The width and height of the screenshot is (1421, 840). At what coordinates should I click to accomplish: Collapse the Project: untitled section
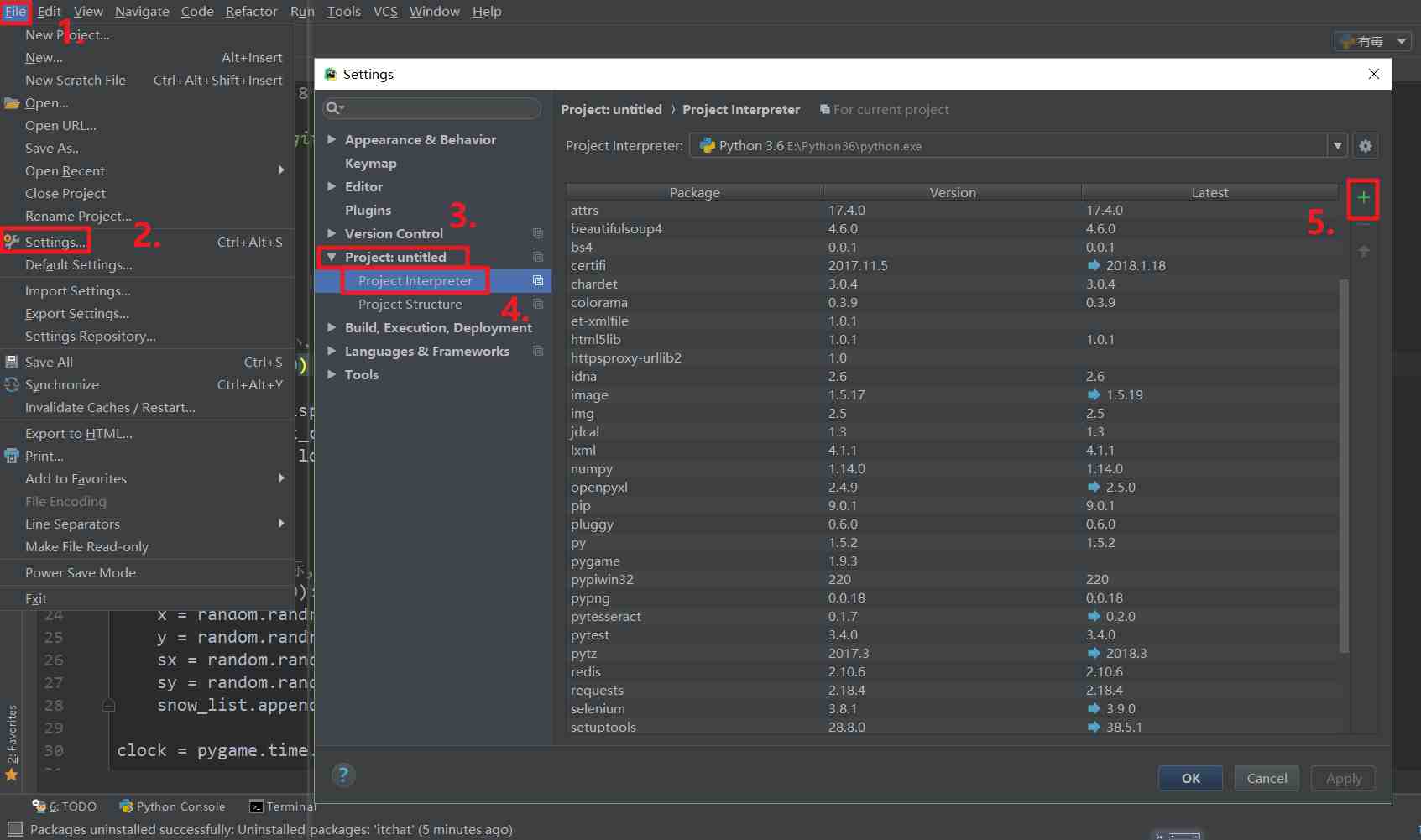(332, 257)
